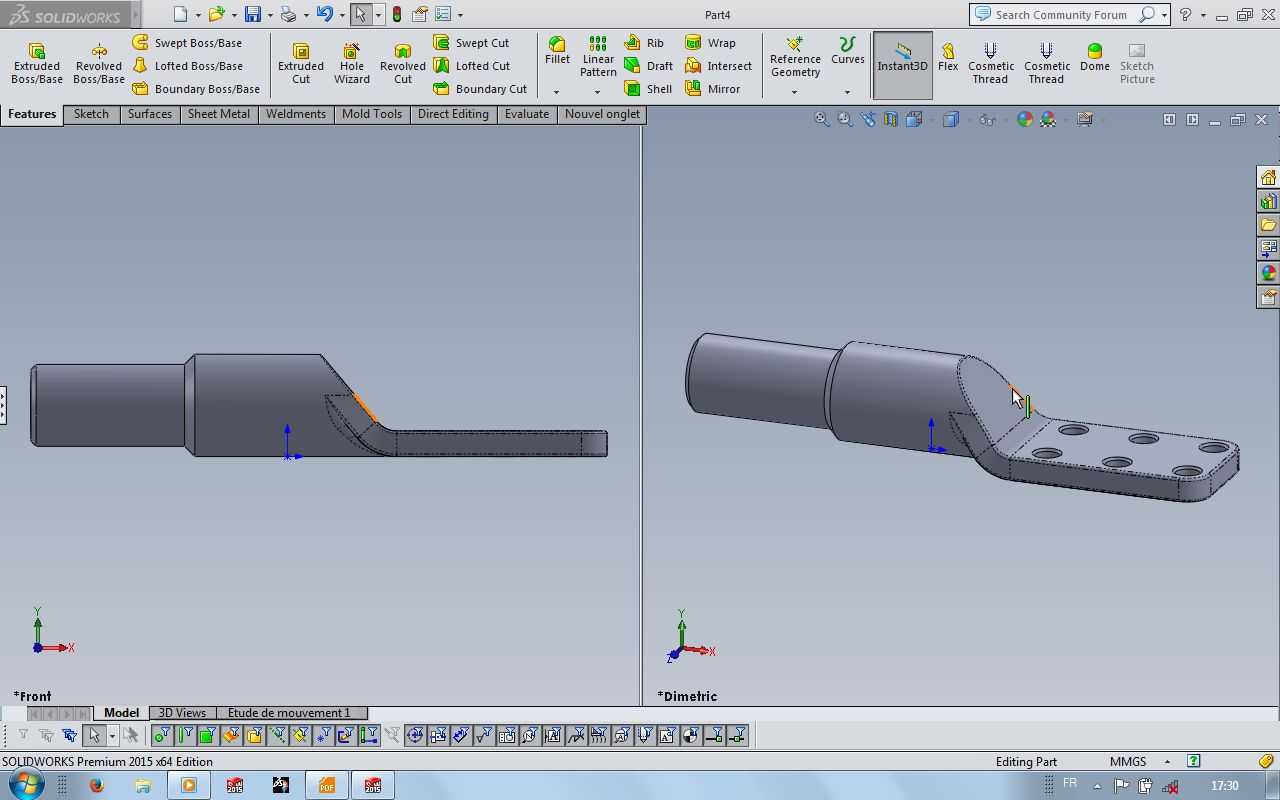The width and height of the screenshot is (1280, 800).
Task: Open the File Explorer task pane
Action: 1268,226
